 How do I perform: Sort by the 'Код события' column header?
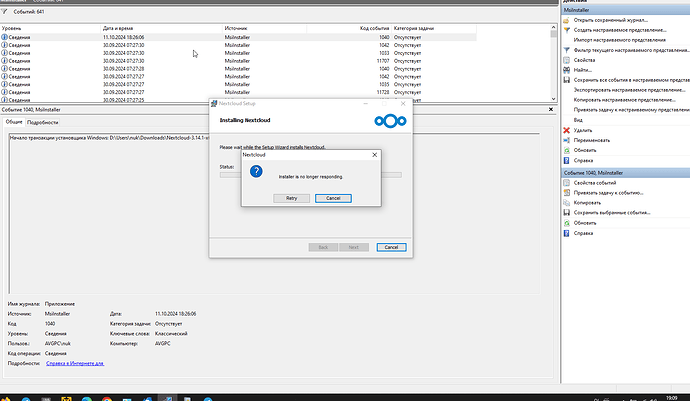tap(374, 29)
